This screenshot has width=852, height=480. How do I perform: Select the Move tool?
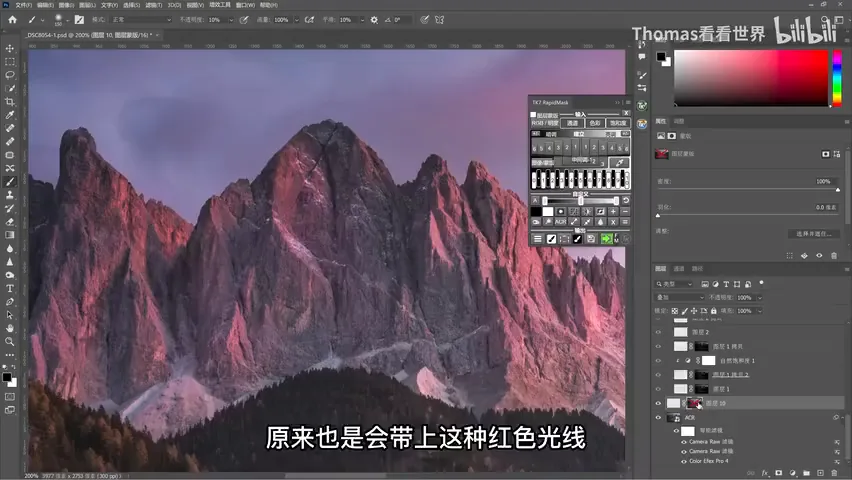[x=10, y=48]
